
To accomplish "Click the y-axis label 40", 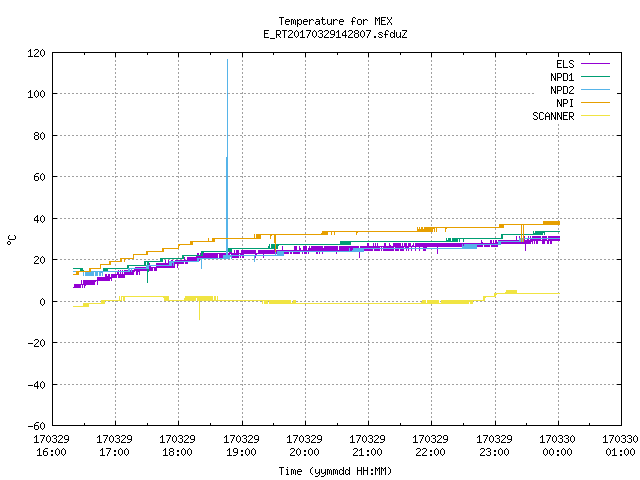I will [39, 219].
